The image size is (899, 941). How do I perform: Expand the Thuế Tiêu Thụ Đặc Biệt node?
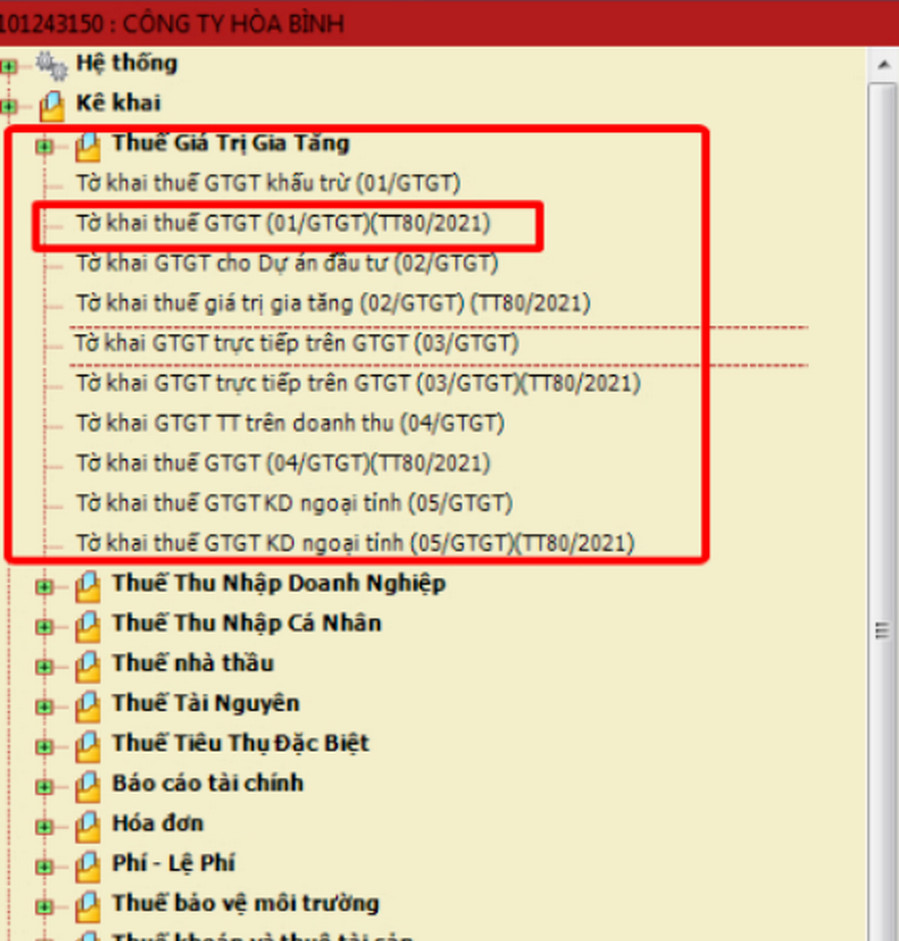(x=44, y=747)
